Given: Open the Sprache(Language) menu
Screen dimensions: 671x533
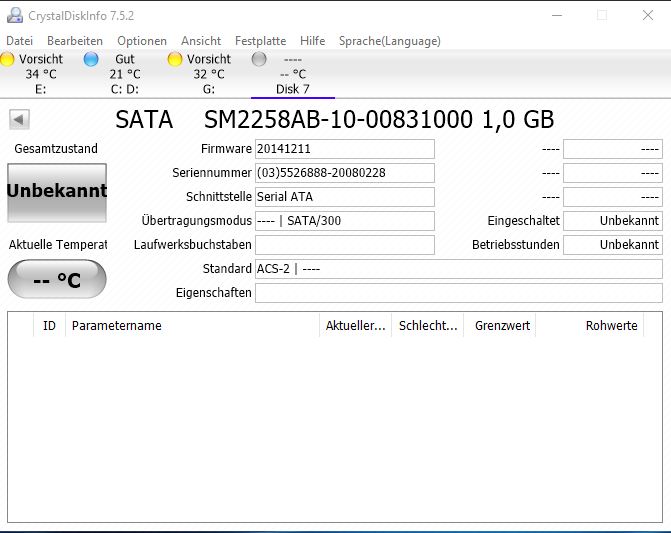Looking at the screenshot, I should coord(390,41).
